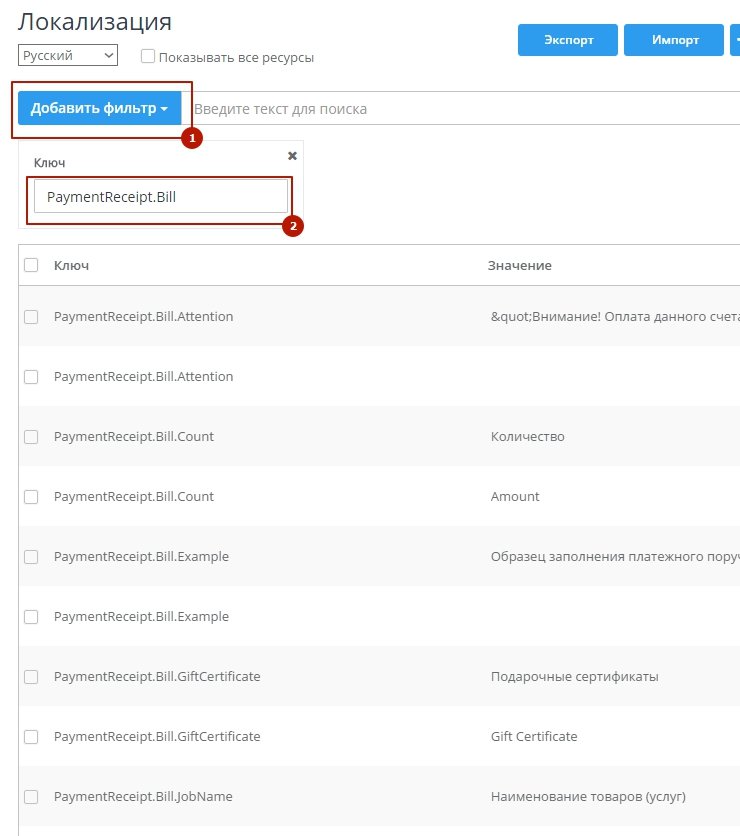The height and width of the screenshot is (836, 740).
Task: Sort by the Ключ column header
Action: (71, 265)
